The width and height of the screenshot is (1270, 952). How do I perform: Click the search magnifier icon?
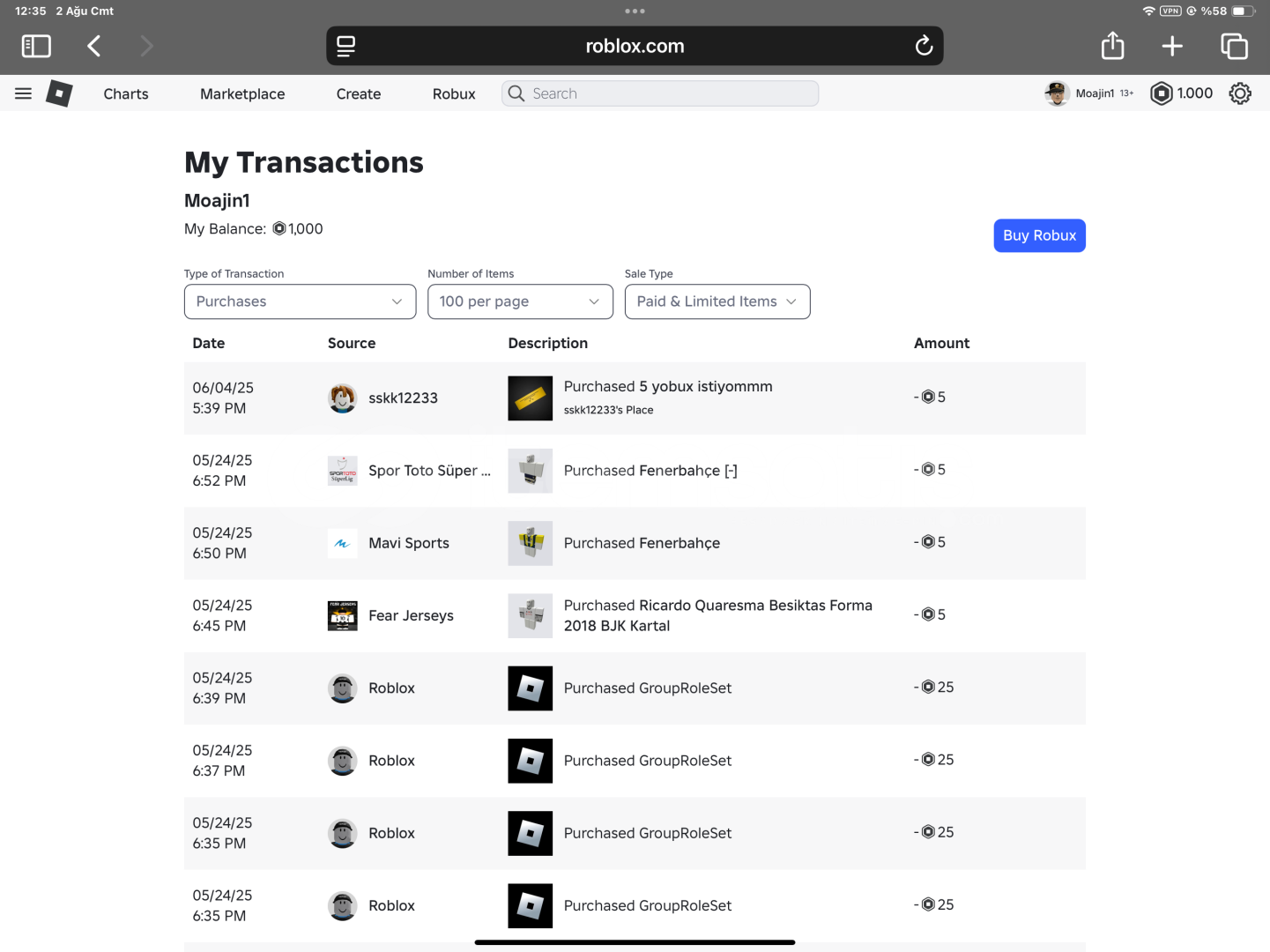(516, 93)
